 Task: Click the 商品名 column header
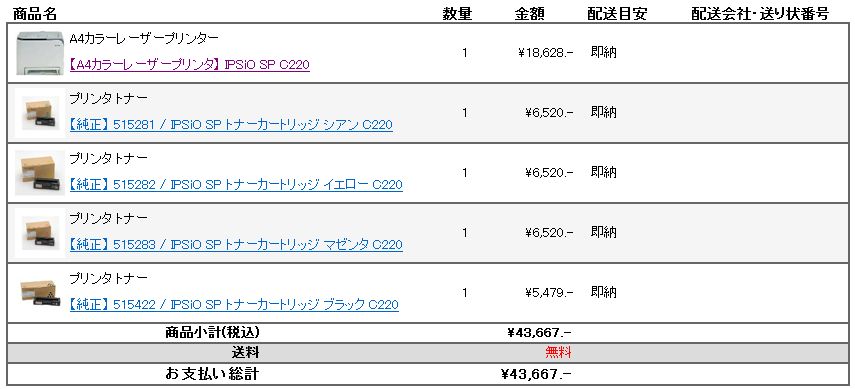click(34, 14)
